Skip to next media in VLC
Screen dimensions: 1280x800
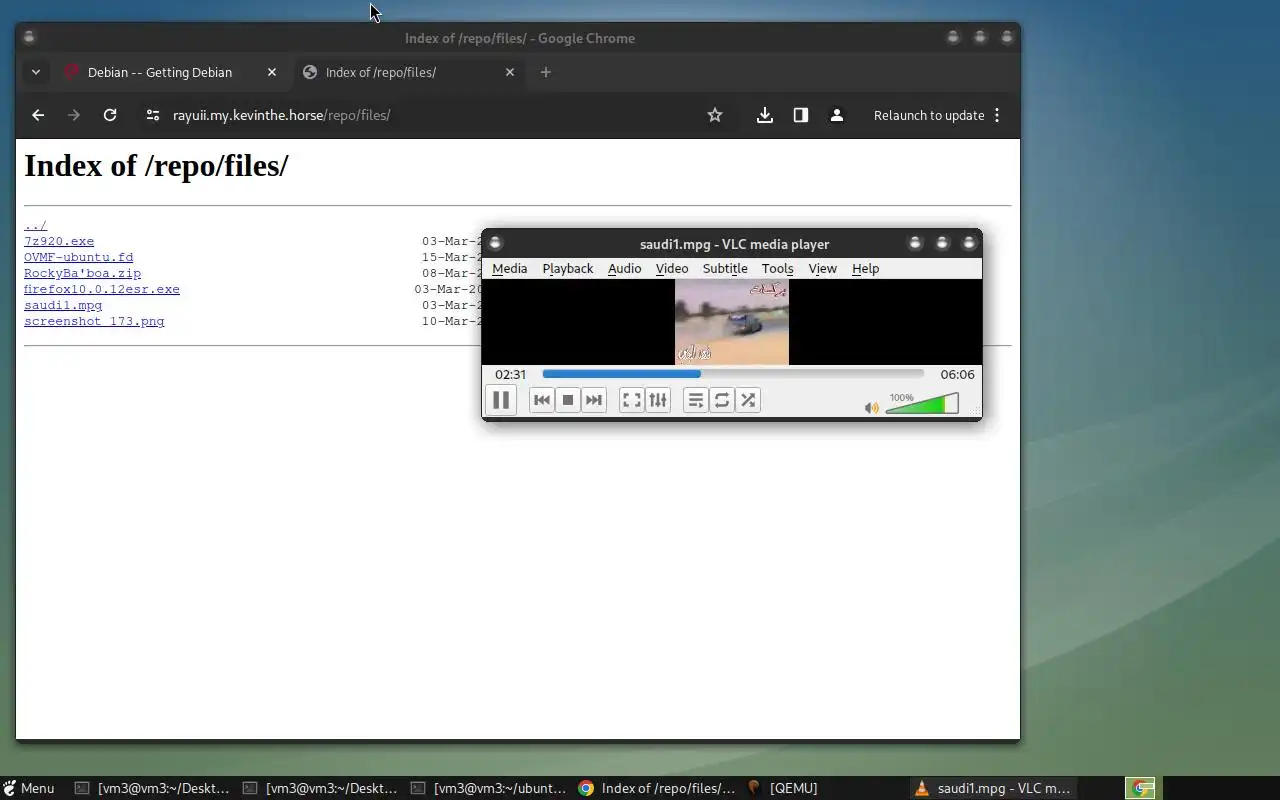(594, 400)
